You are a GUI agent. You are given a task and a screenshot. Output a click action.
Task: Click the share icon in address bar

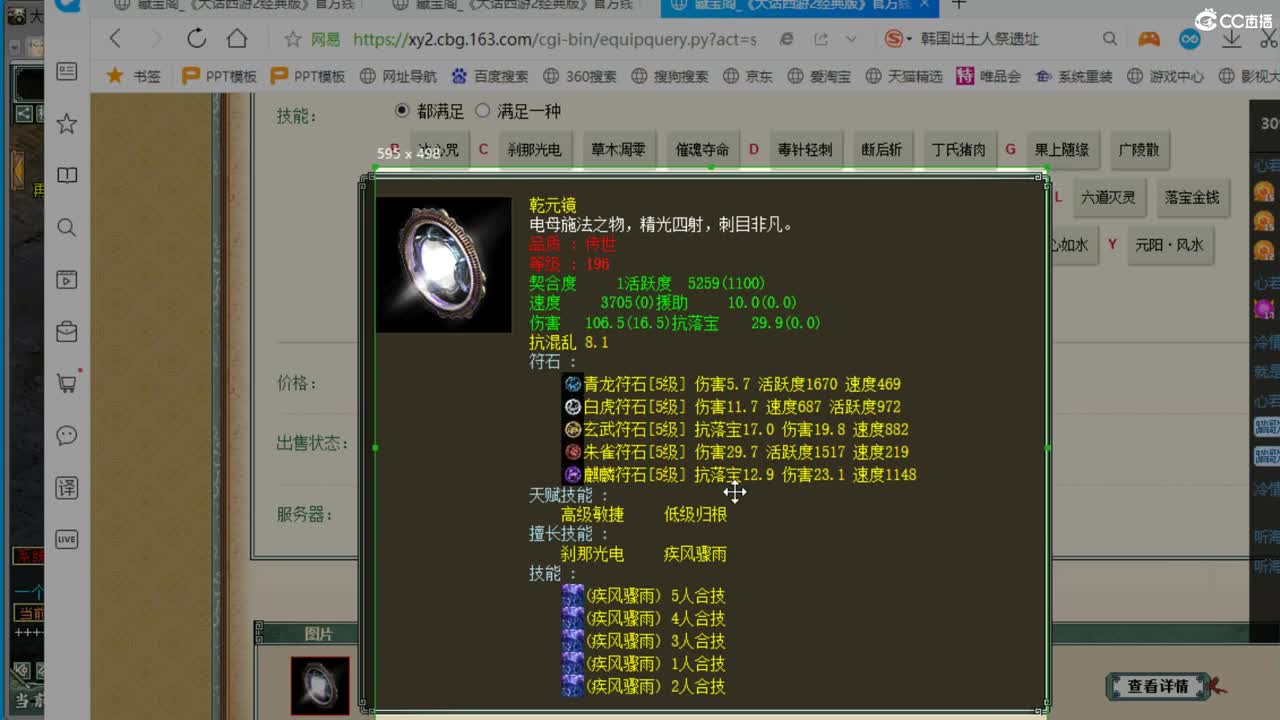821,39
